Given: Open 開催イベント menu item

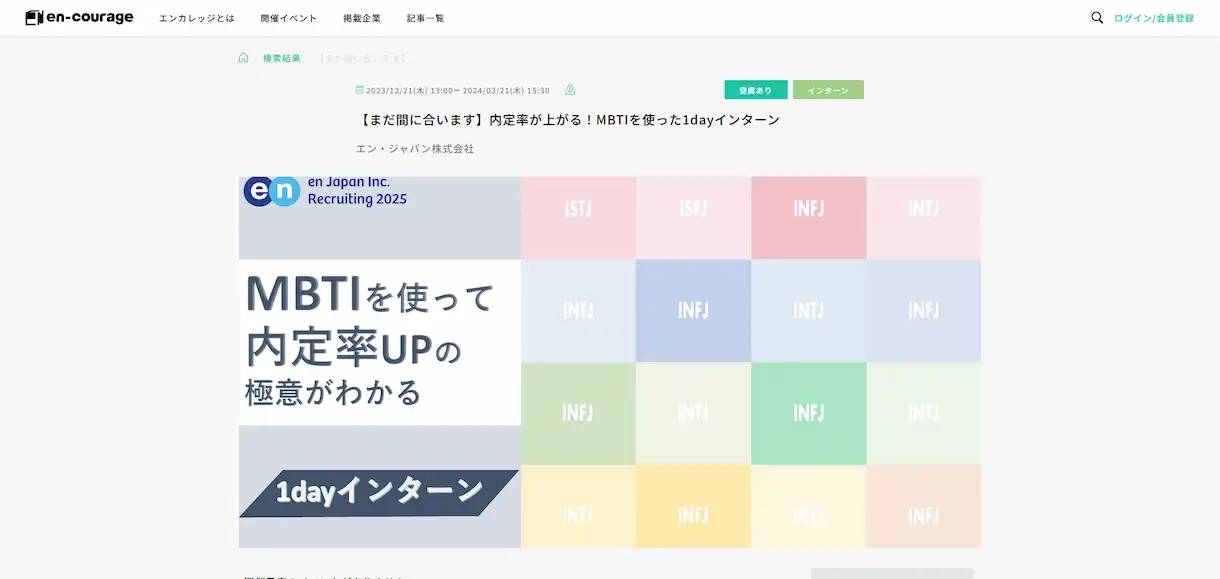Looking at the screenshot, I should click(x=288, y=18).
